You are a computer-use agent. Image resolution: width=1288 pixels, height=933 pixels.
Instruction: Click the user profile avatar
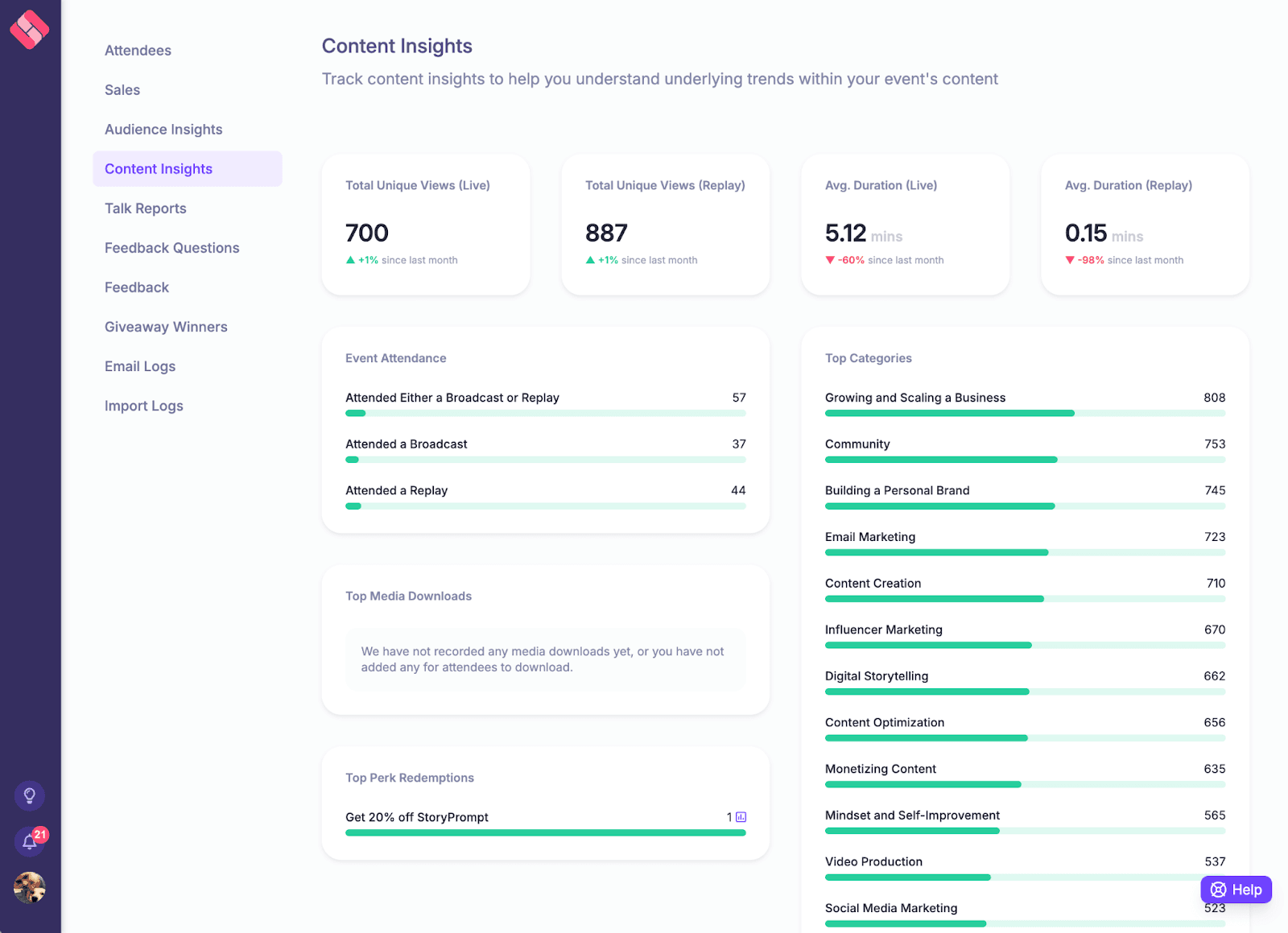[x=30, y=888]
